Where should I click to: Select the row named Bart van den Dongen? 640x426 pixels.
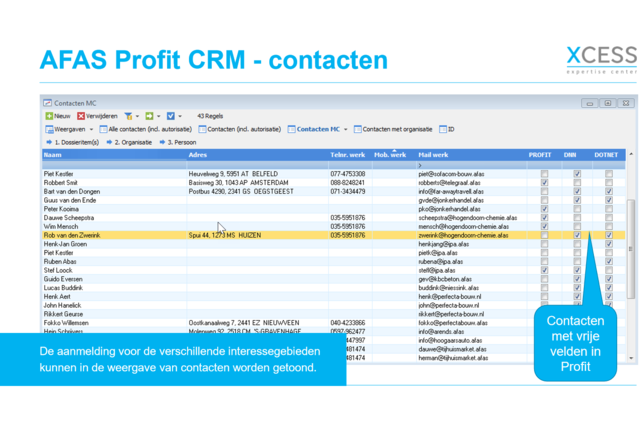point(333,191)
